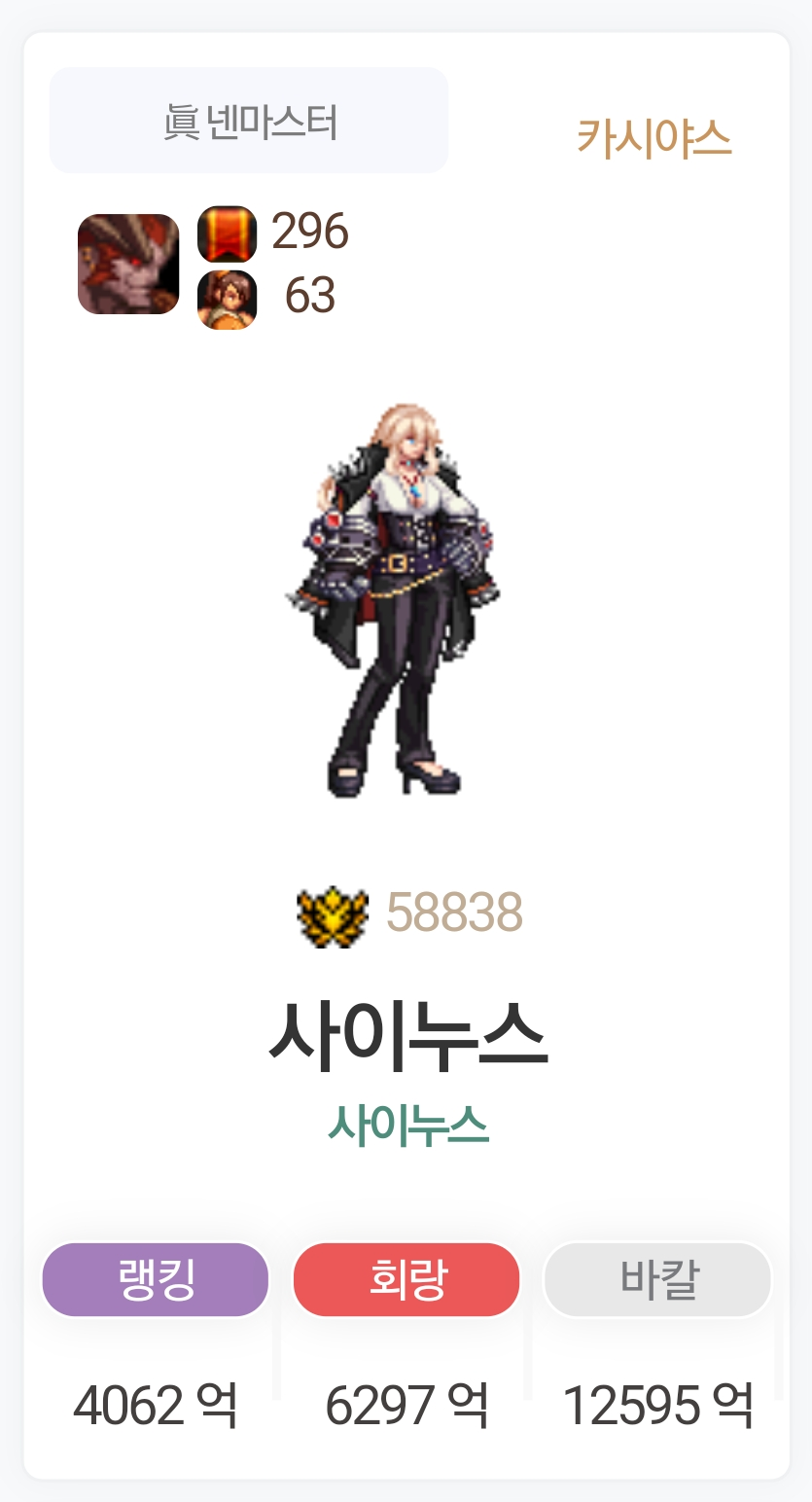Click the number 296 next to banner
812x1502 pixels.
309,232
